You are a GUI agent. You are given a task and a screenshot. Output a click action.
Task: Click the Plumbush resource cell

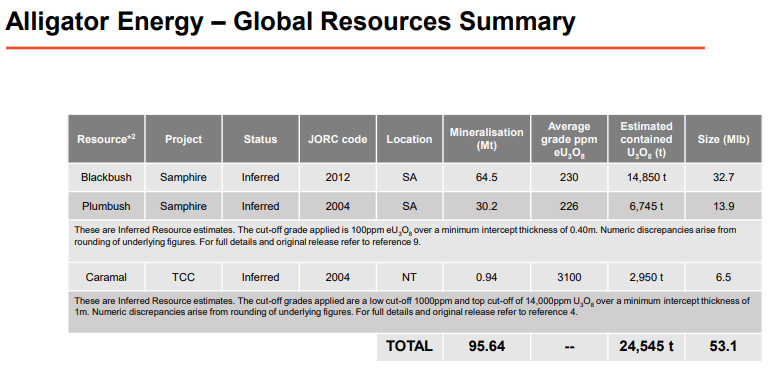pyautogui.click(x=106, y=206)
